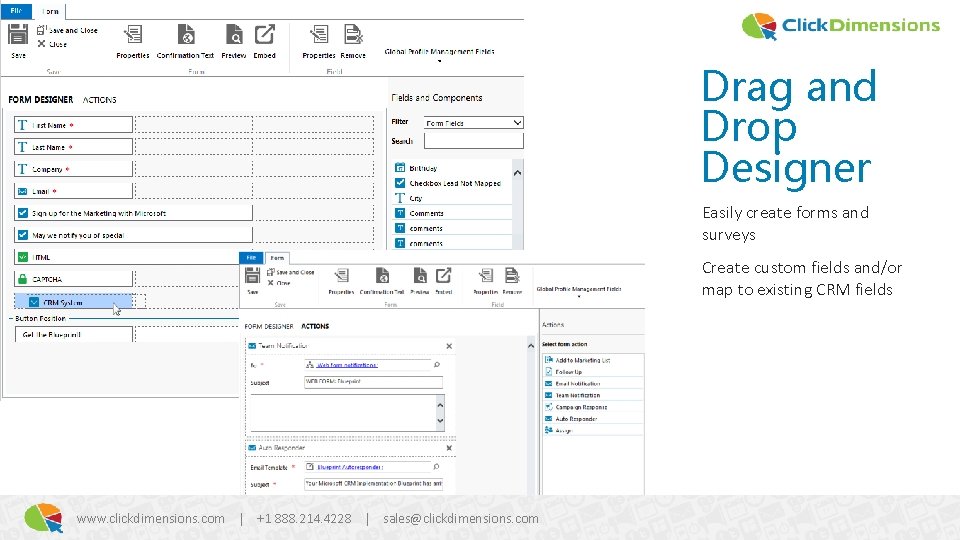Switch to ACTIONS tab in upper designer window
Screen dimensions: 960x540
(99, 100)
